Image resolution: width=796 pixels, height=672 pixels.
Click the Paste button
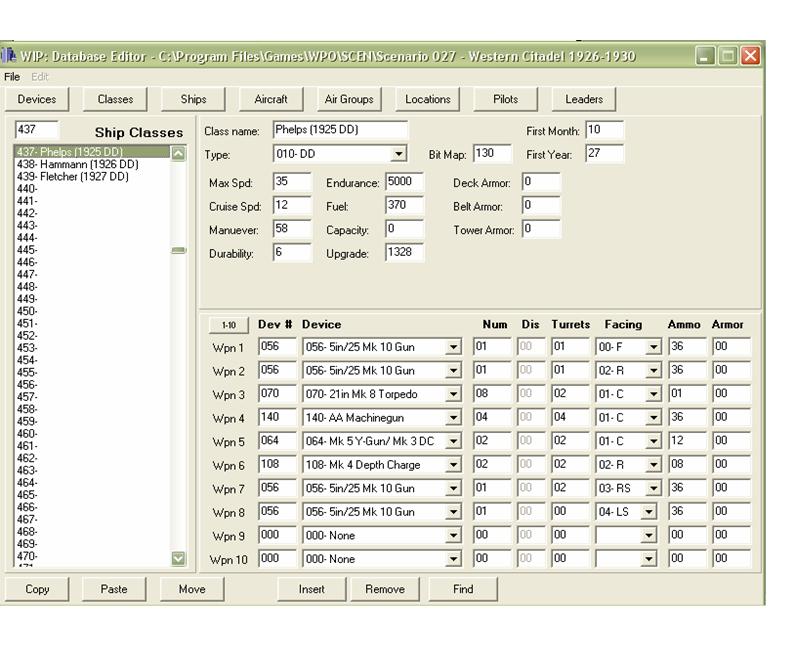coord(114,589)
